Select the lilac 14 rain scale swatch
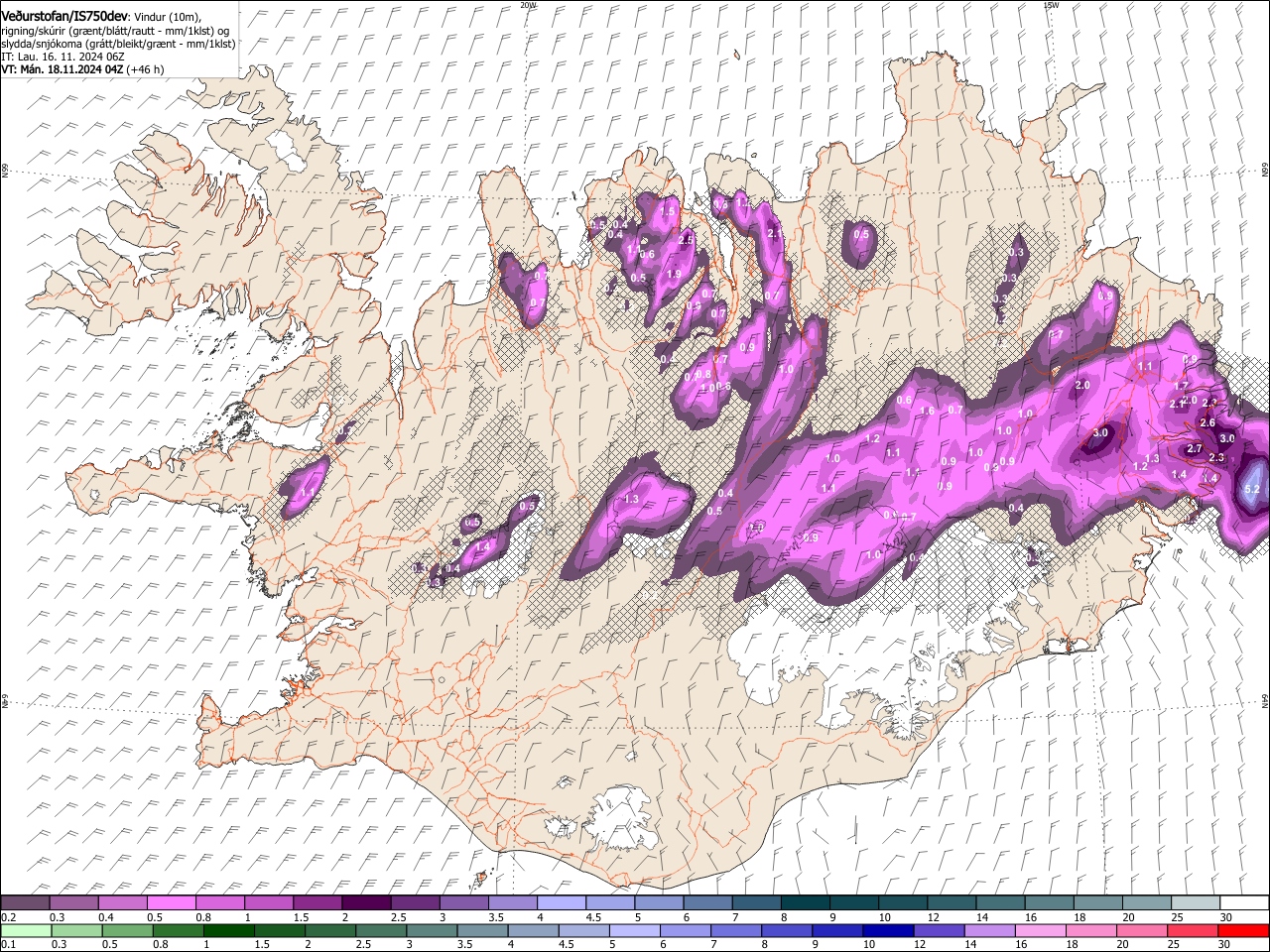 (x=989, y=930)
